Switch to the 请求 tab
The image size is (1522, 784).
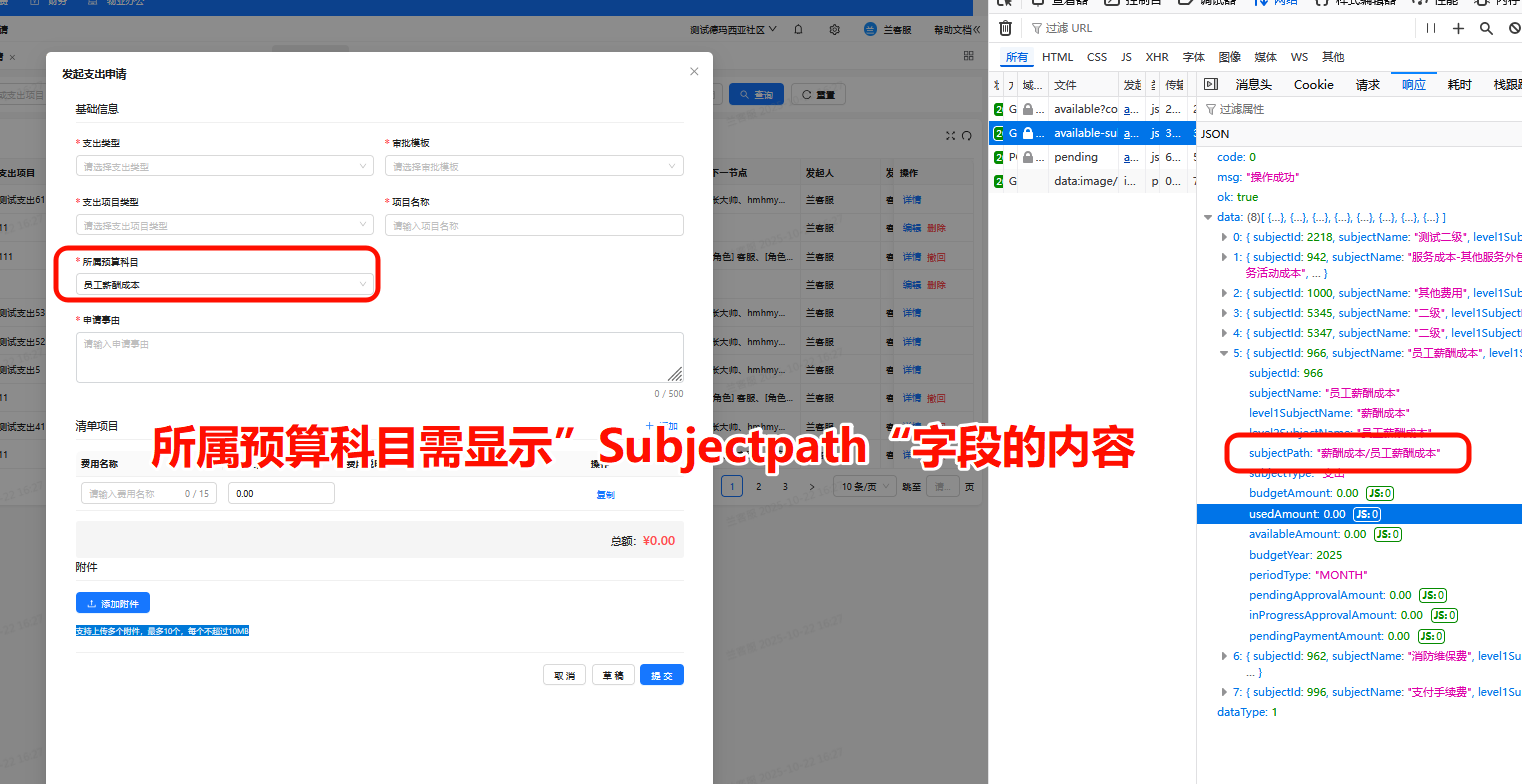1367,84
